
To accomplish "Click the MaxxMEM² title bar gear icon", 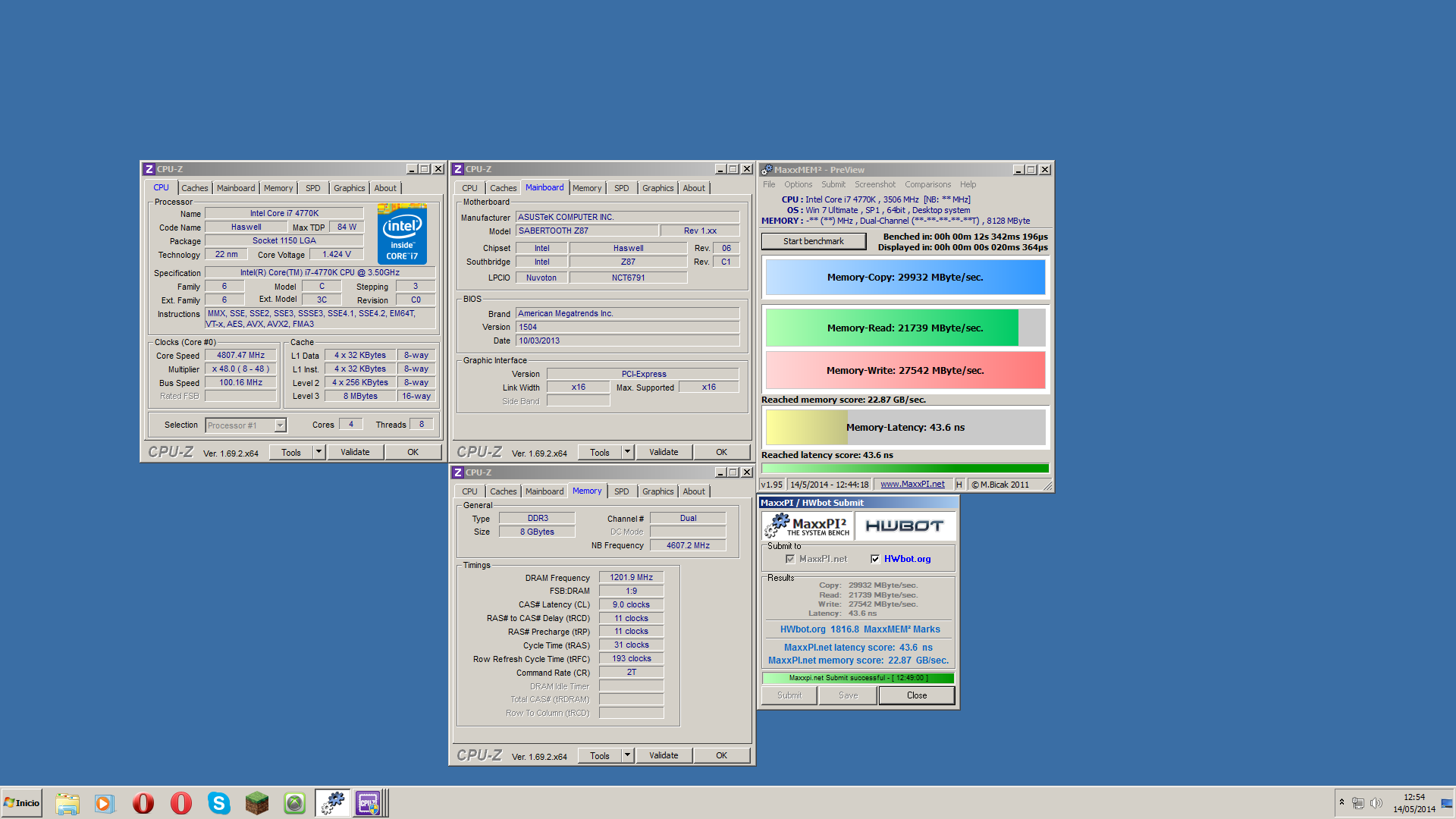I will 767,170.
